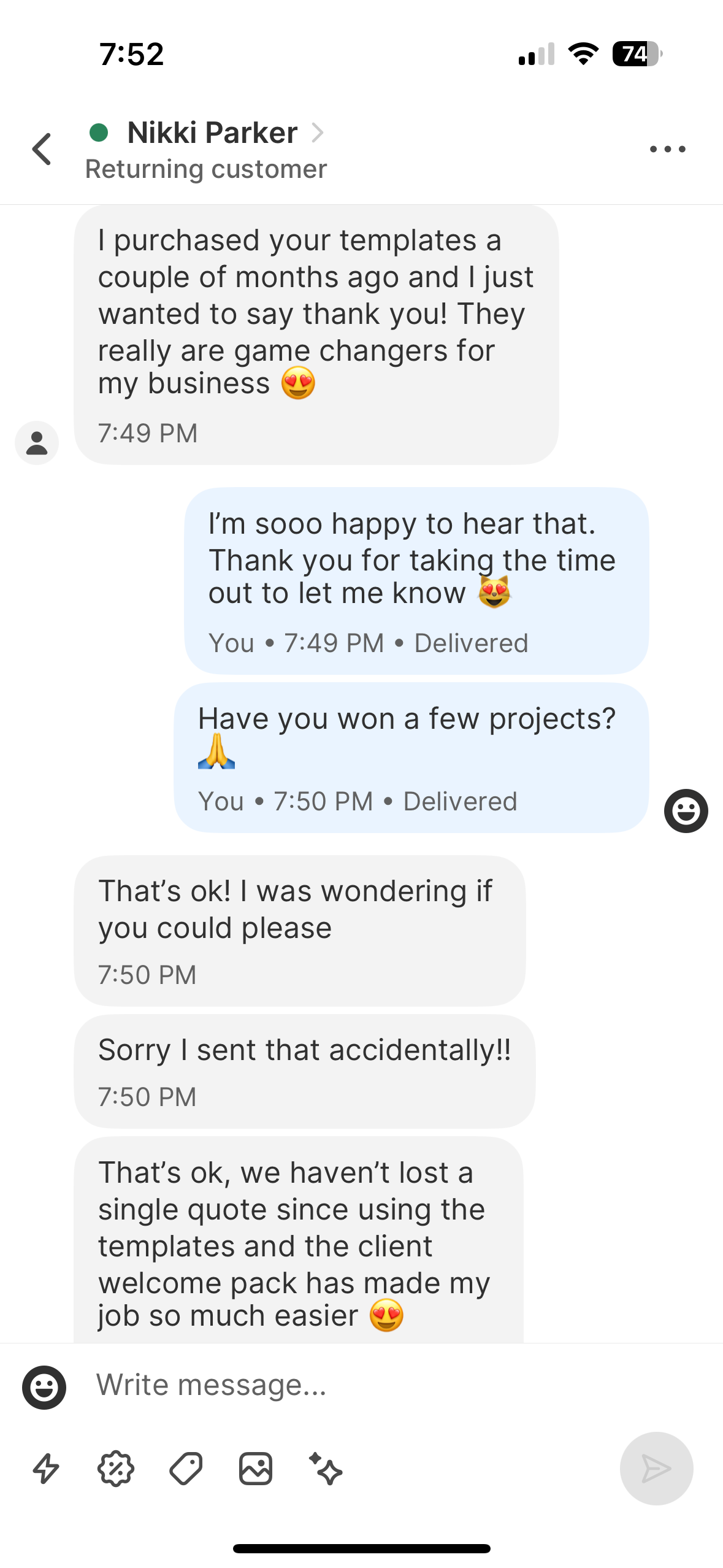Image resolution: width=723 pixels, height=1568 pixels.
Task: Expand Nikki Parker's profile via chevron
Action: [x=317, y=133]
